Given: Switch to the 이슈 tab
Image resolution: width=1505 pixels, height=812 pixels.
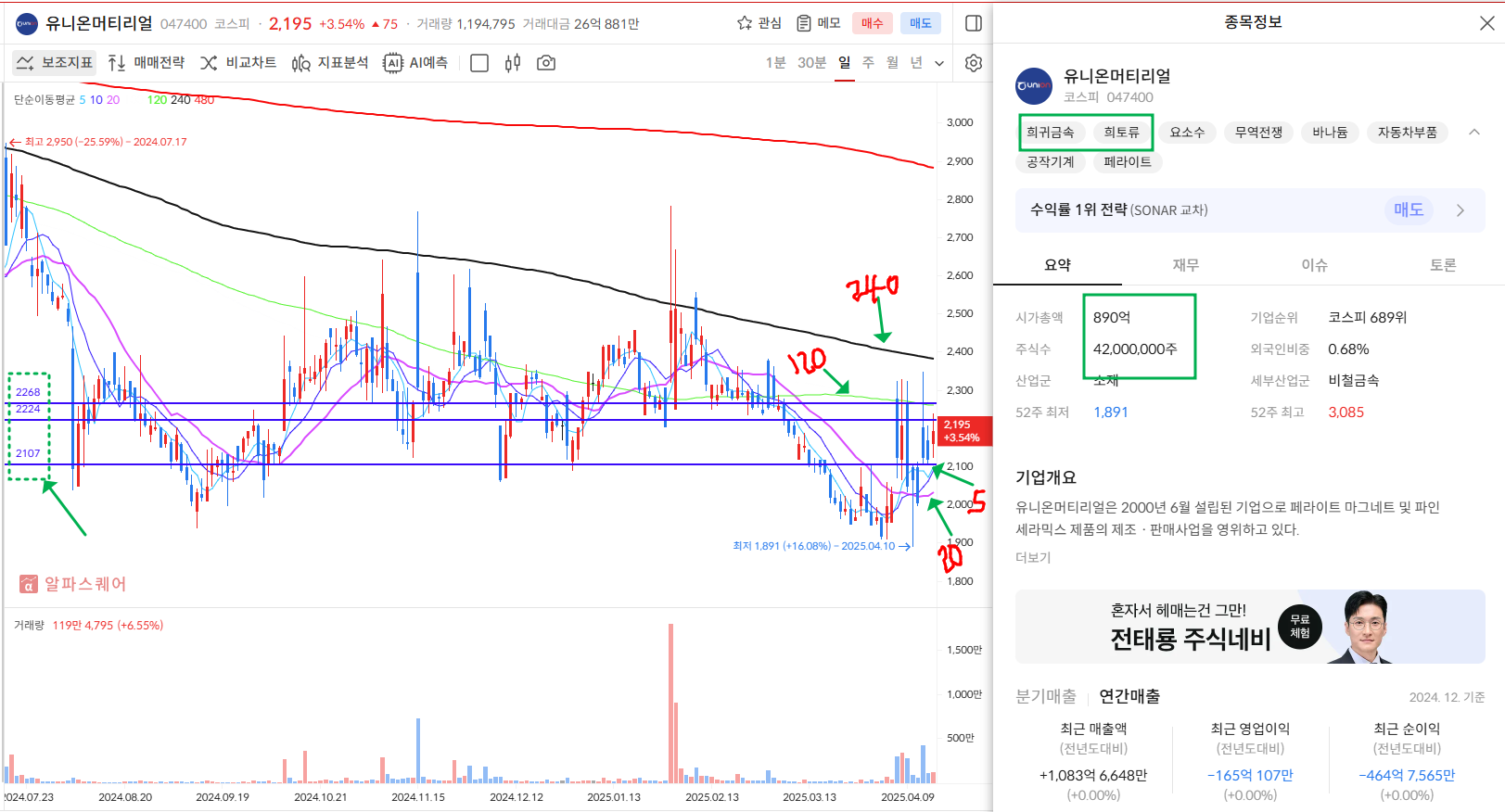Looking at the screenshot, I should click(x=1315, y=265).
